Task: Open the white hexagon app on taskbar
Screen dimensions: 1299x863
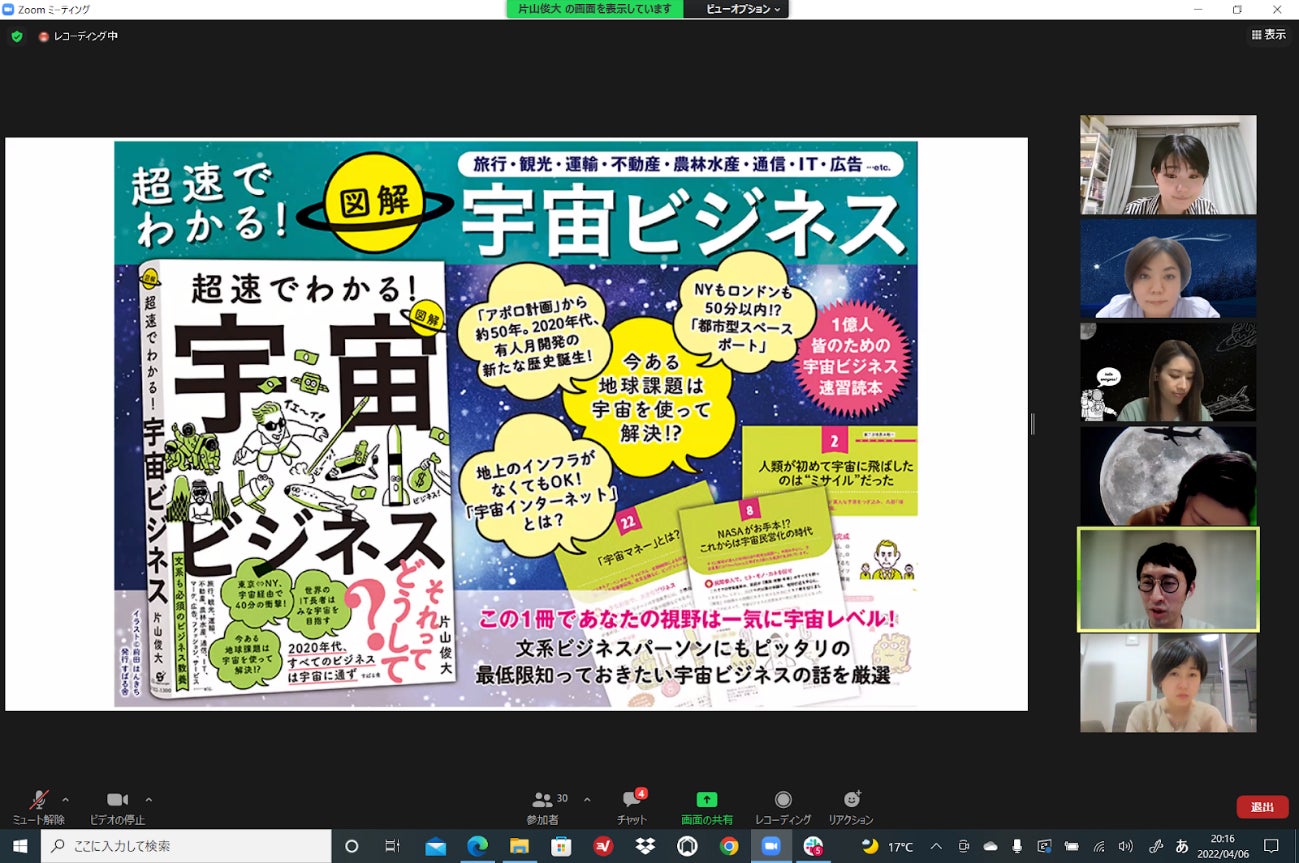Action: point(687,846)
